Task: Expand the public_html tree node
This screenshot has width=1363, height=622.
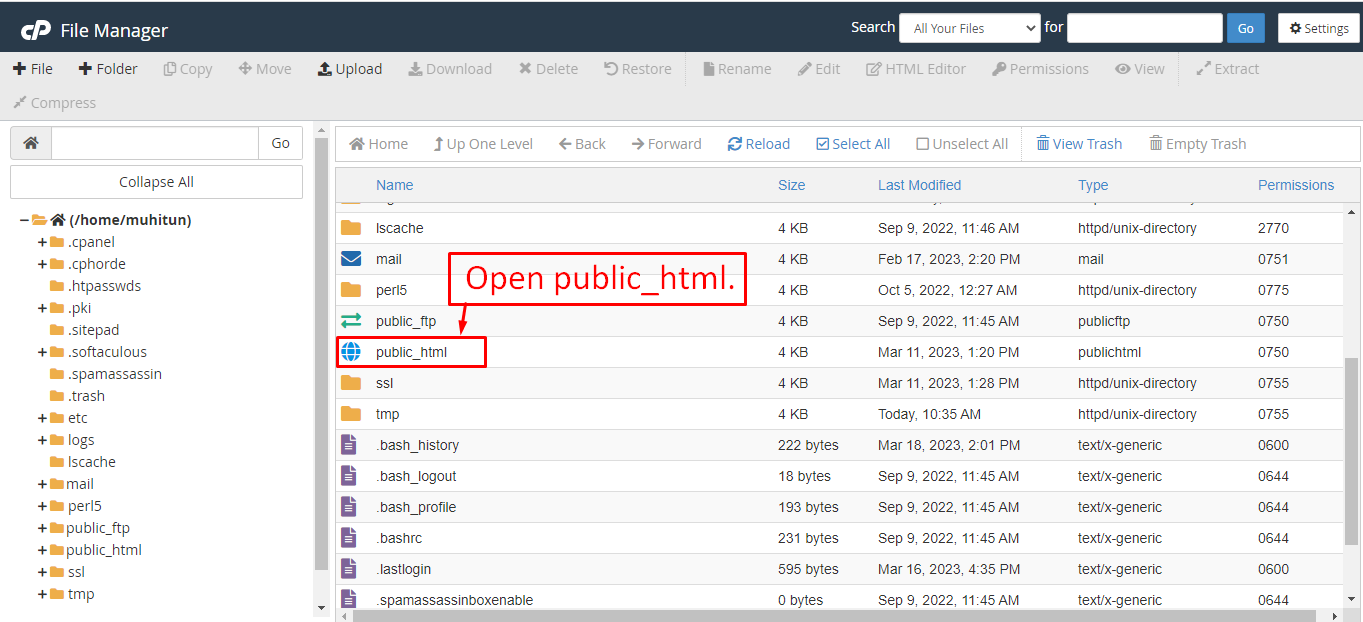Action: coord(42,550)
